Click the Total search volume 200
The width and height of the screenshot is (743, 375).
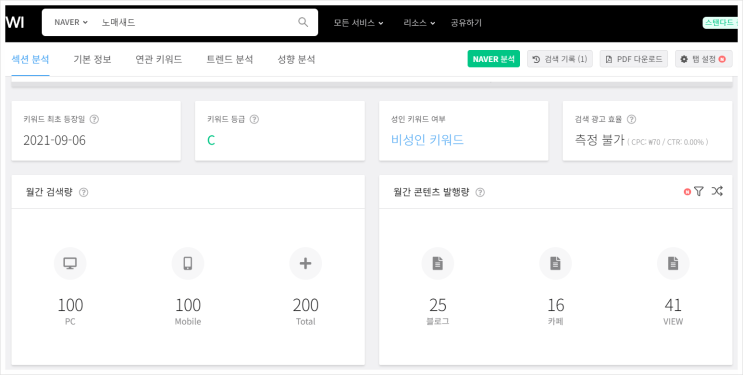pos(306,305)
